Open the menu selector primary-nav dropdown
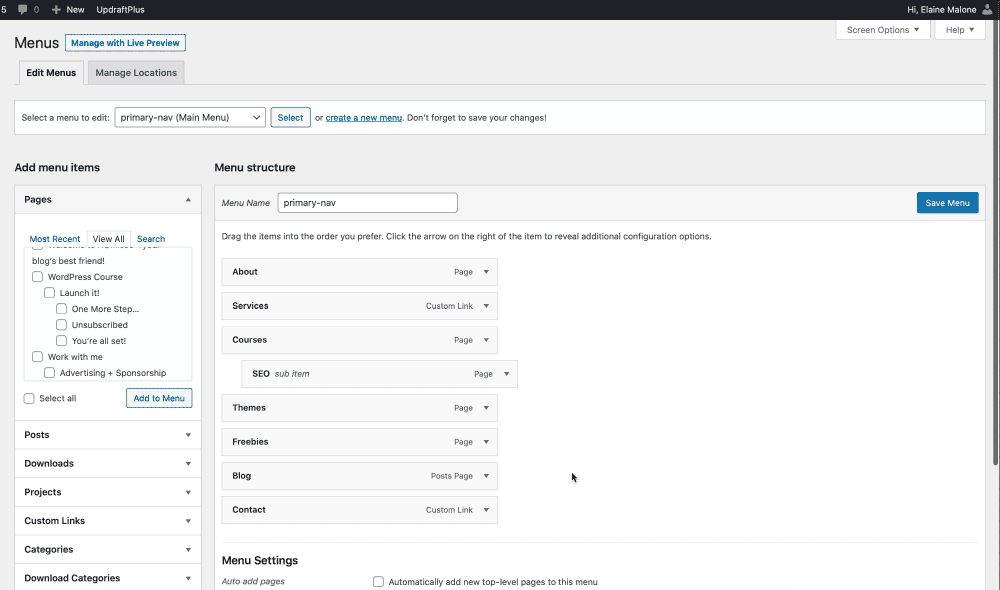1000x590 pixels. pos(190,117)
